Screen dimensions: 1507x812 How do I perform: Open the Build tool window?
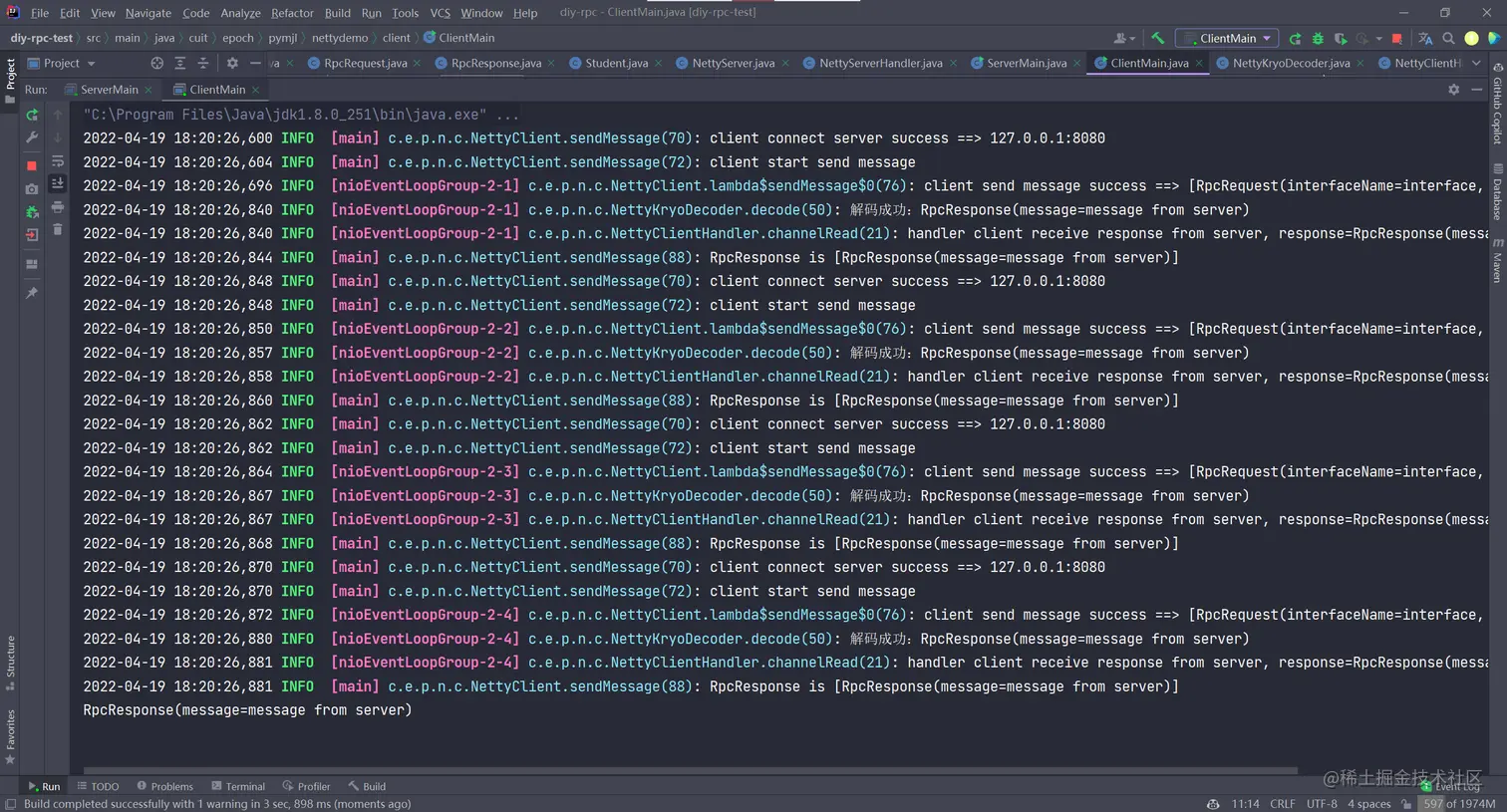click(x=367, y=786)
